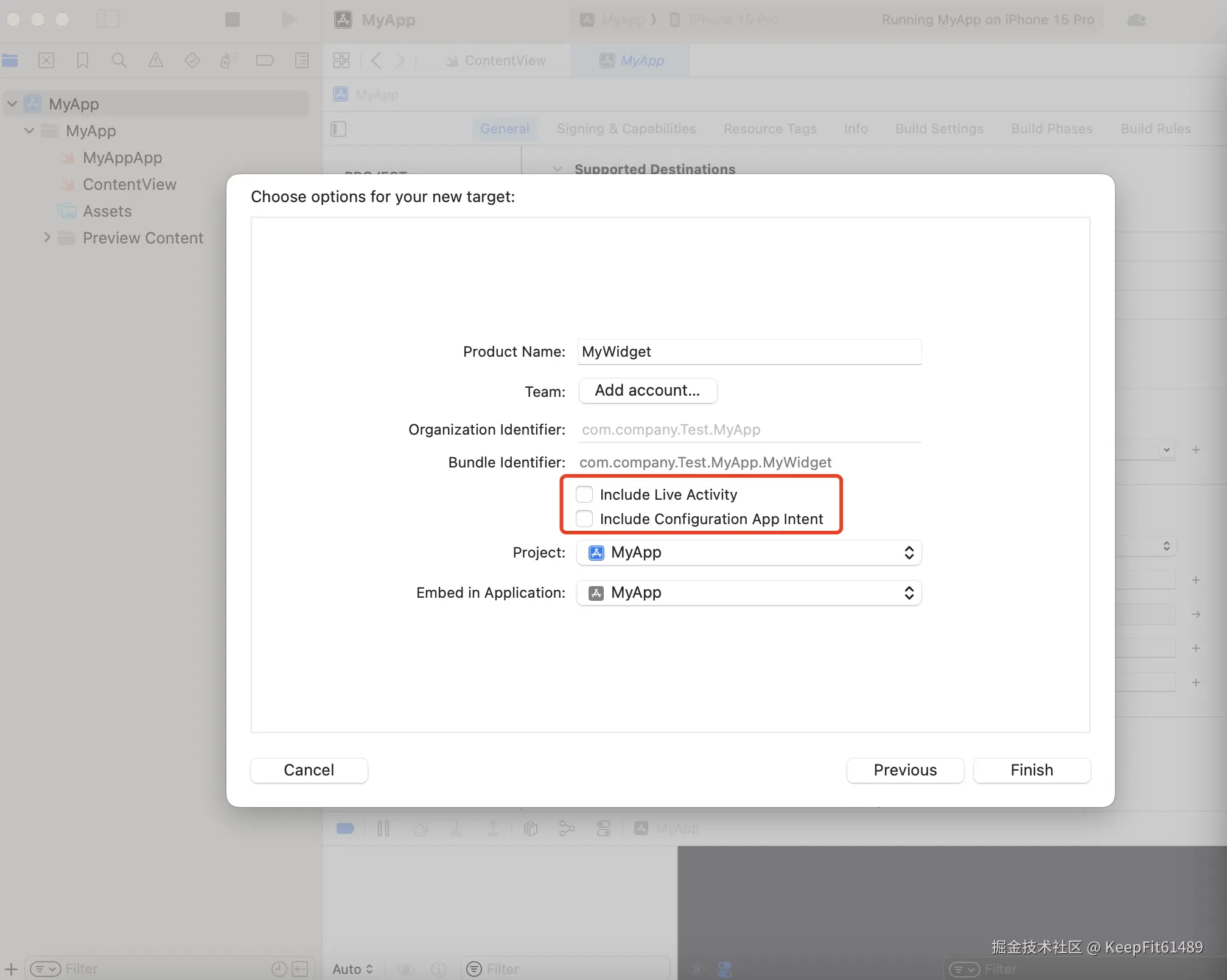Open the Project popup showing MyApp
Viewport: 1227px width, 980px height.
[749, 553]
